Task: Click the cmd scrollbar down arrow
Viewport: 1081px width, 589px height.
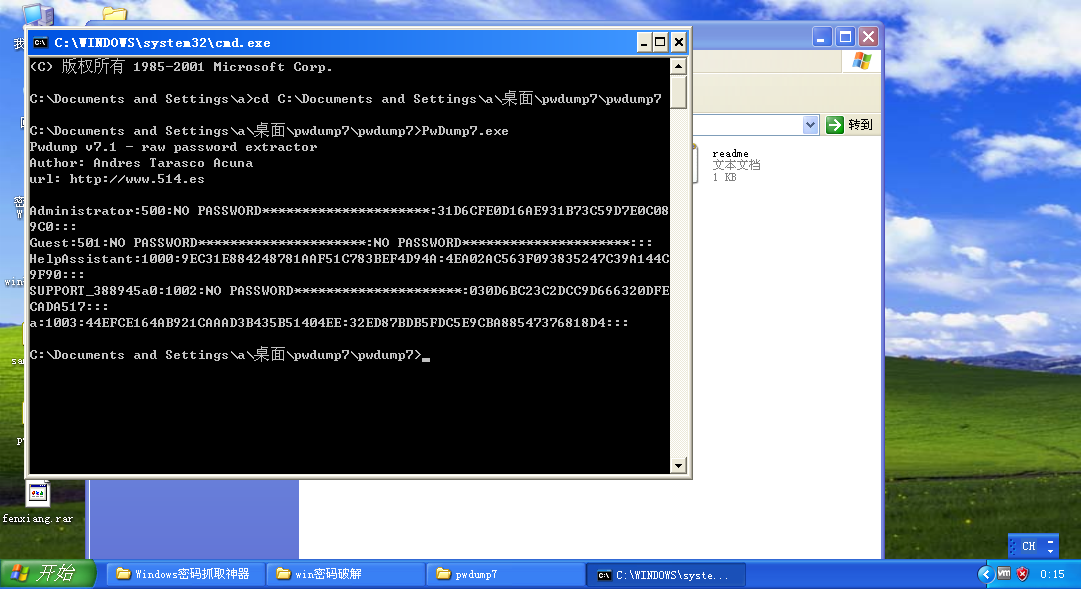Action: click(x=678, y=466)
